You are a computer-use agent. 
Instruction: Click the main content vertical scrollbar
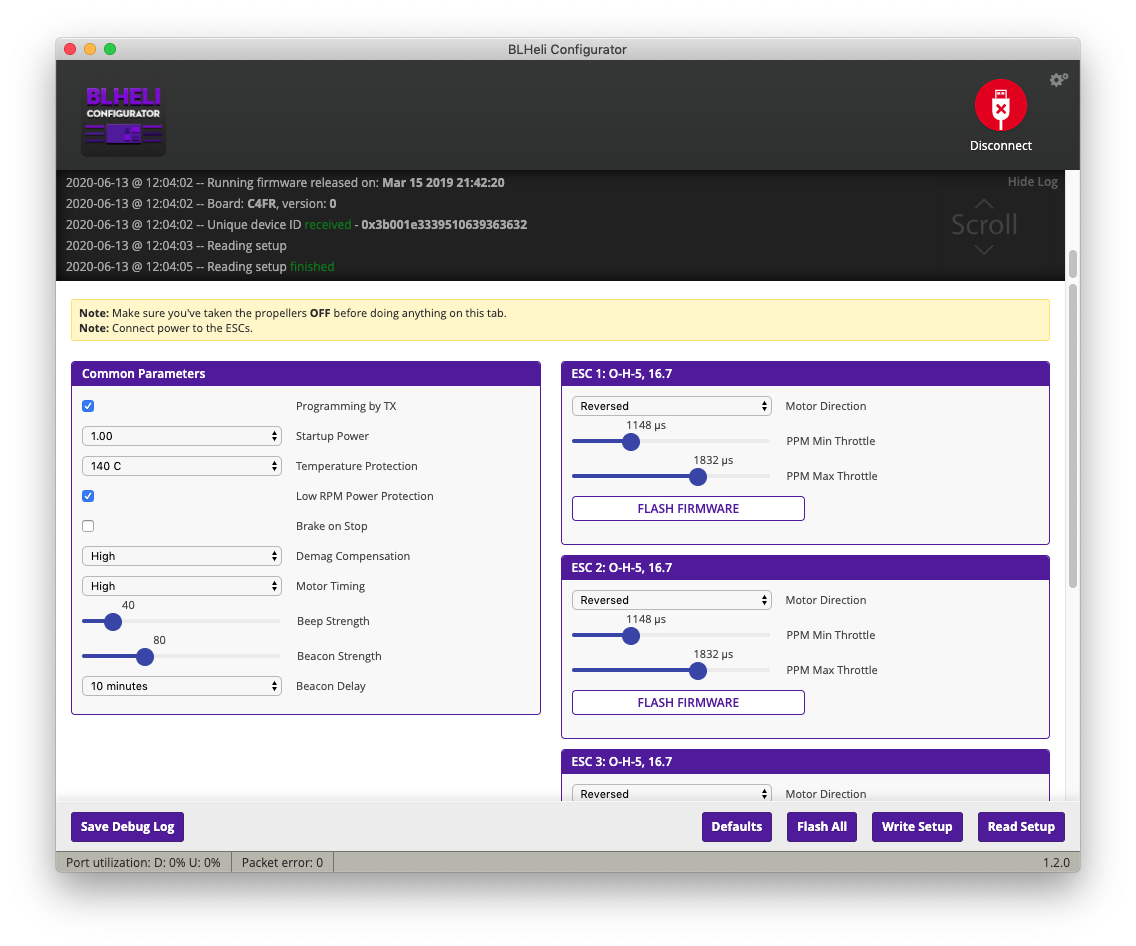point(1073,436)
